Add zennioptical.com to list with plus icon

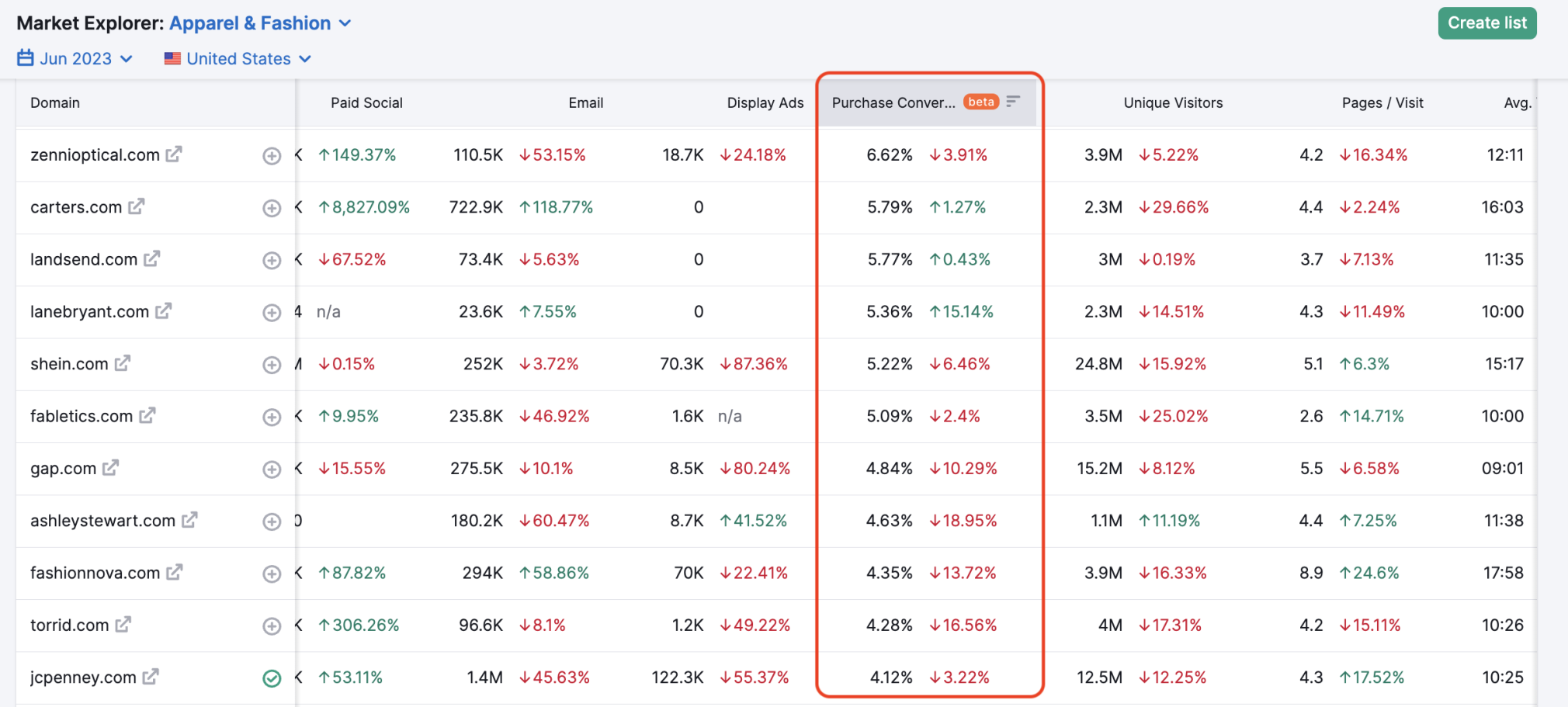coord(272,156)
